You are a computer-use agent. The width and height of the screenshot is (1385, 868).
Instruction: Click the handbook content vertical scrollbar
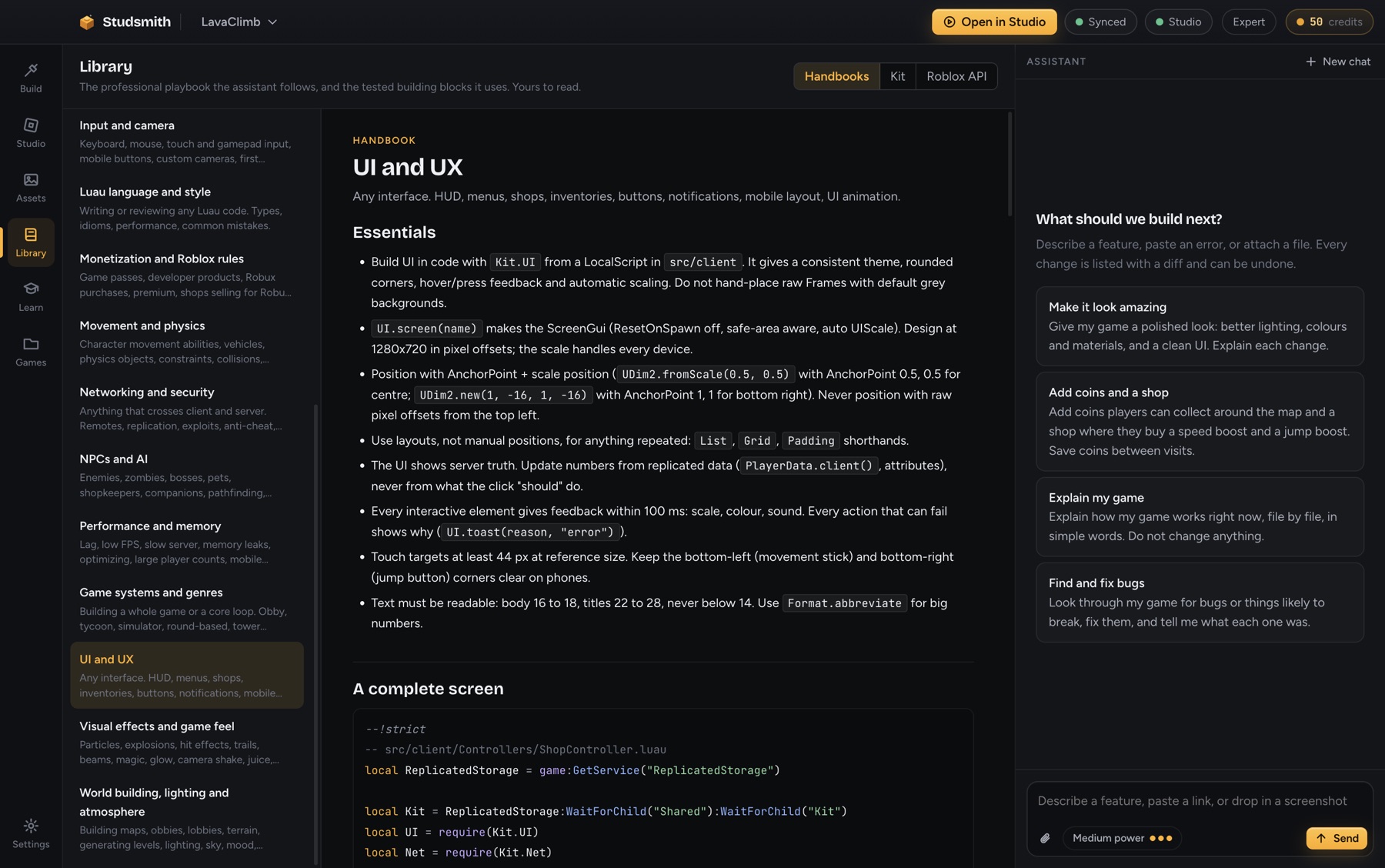pos(1010,165)
